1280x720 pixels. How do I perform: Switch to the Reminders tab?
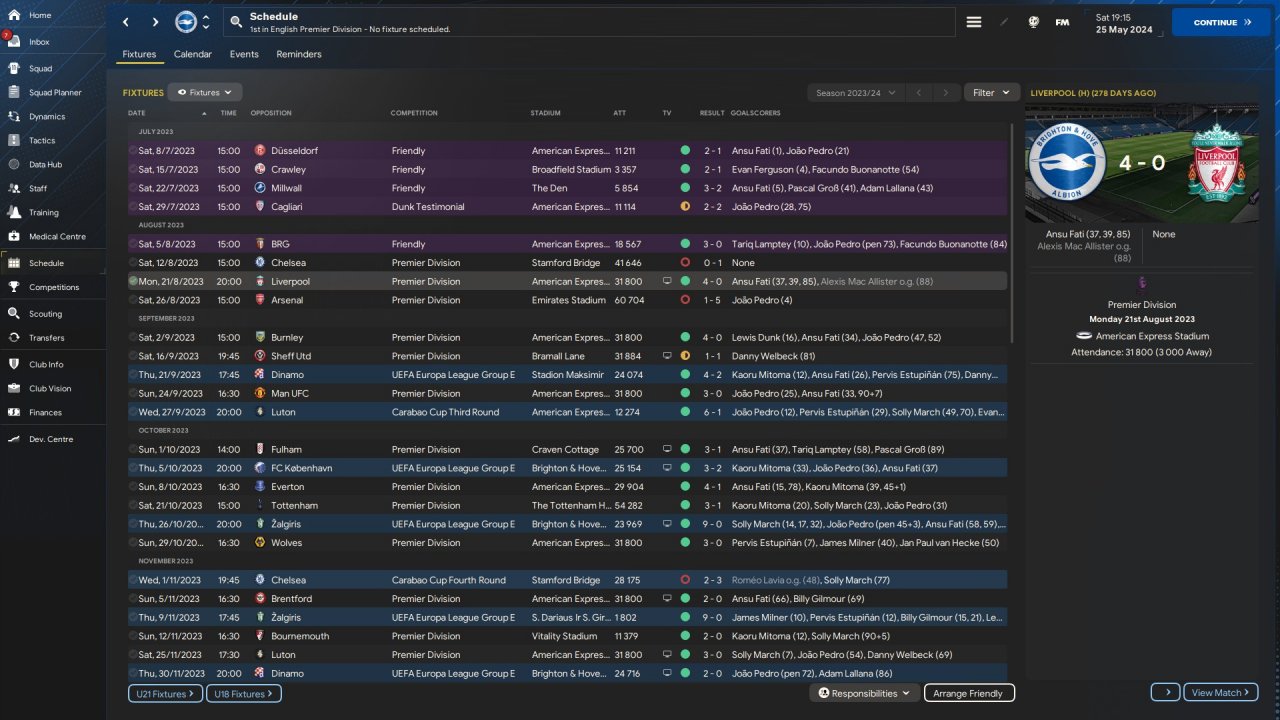coord(299,54)
